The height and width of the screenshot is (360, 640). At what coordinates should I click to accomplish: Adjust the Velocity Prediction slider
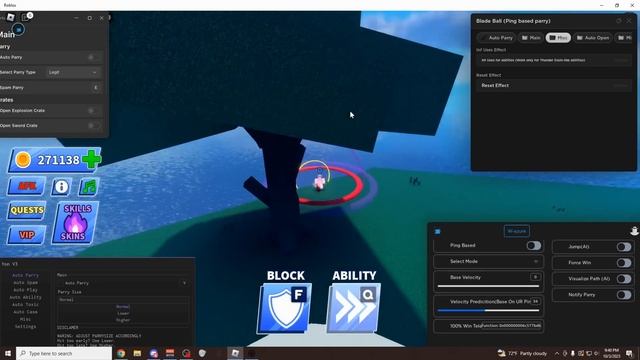[x=488, y=311]
